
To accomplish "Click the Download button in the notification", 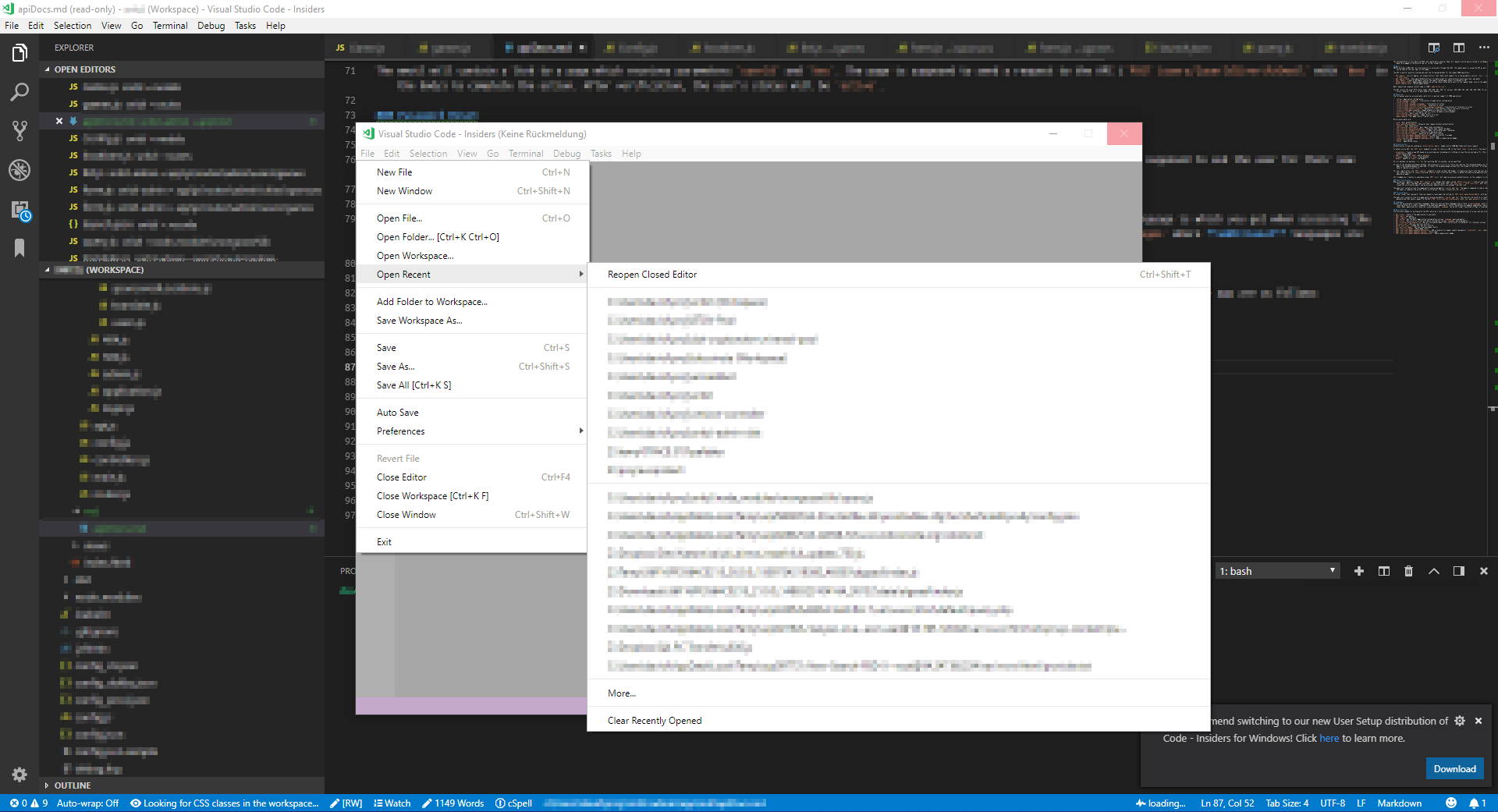I will tap(1454, 768).
